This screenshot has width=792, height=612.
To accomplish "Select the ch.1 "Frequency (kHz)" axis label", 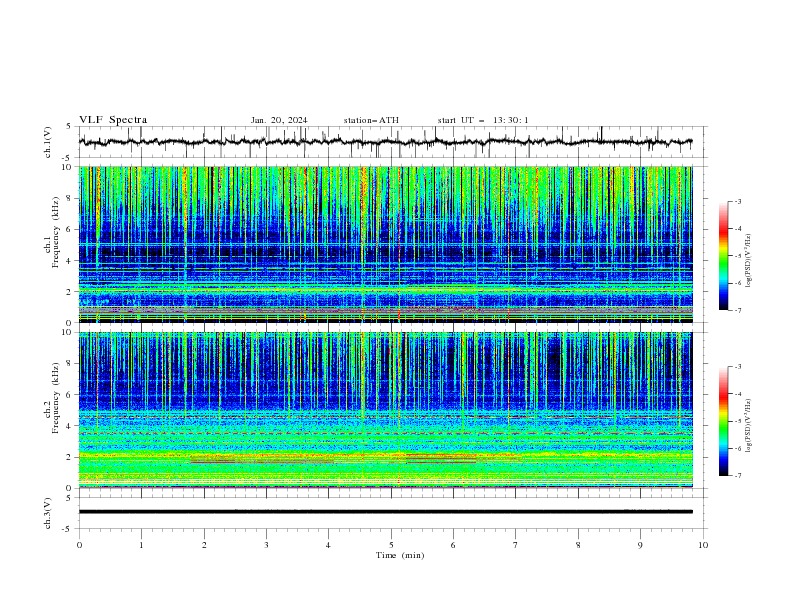I will click(56, 232).
